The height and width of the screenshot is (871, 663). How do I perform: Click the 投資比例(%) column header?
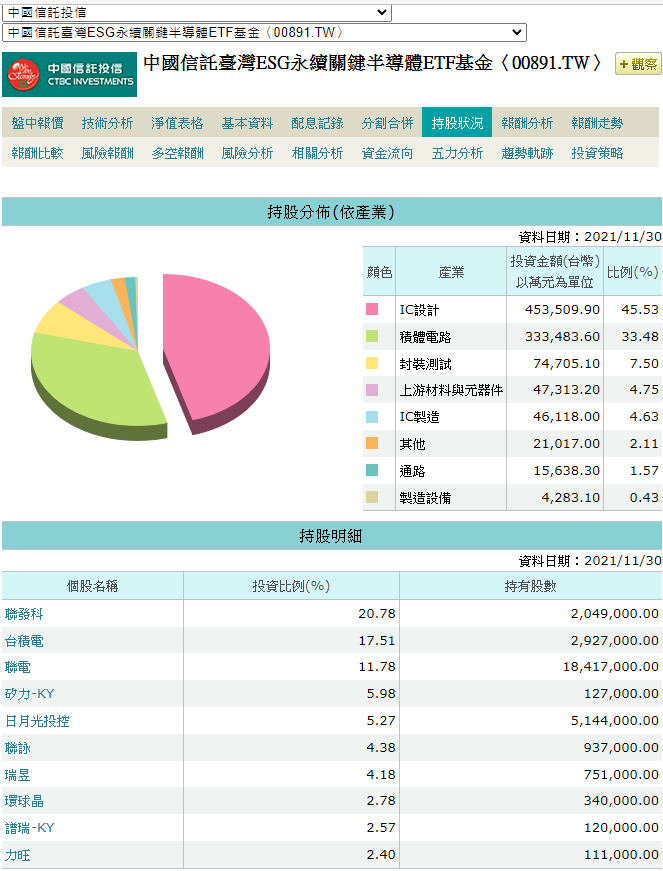click(x=292, y=586)
